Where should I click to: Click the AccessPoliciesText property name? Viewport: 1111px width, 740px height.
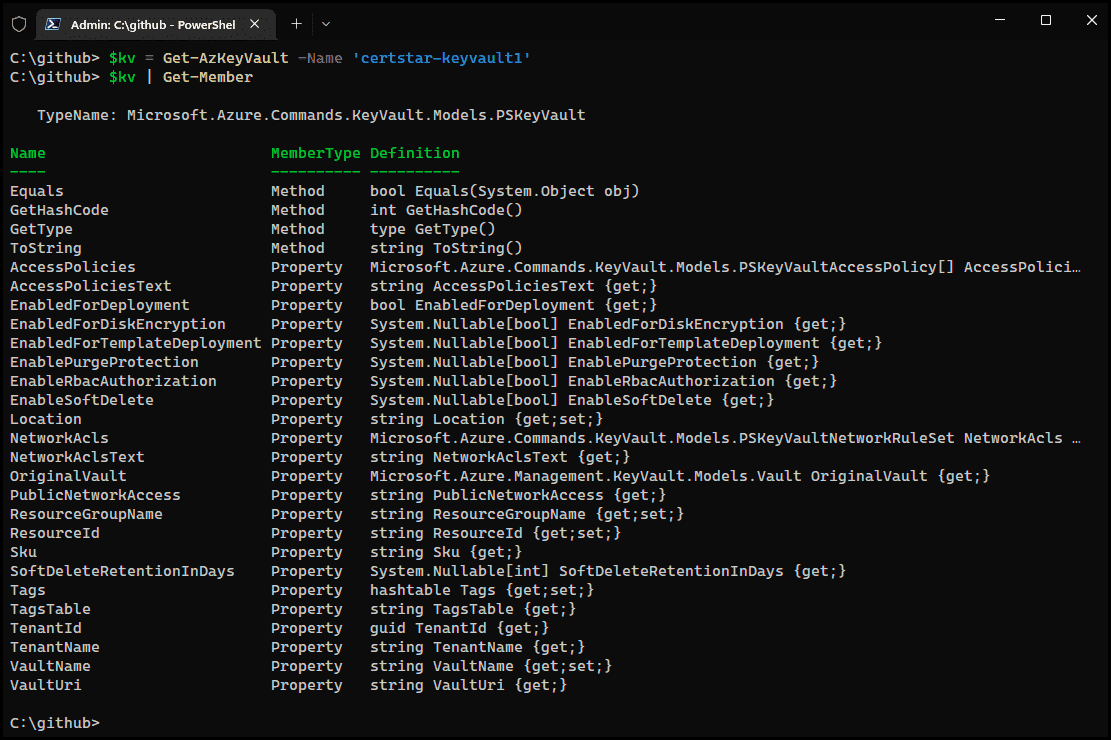pos(91,286)
